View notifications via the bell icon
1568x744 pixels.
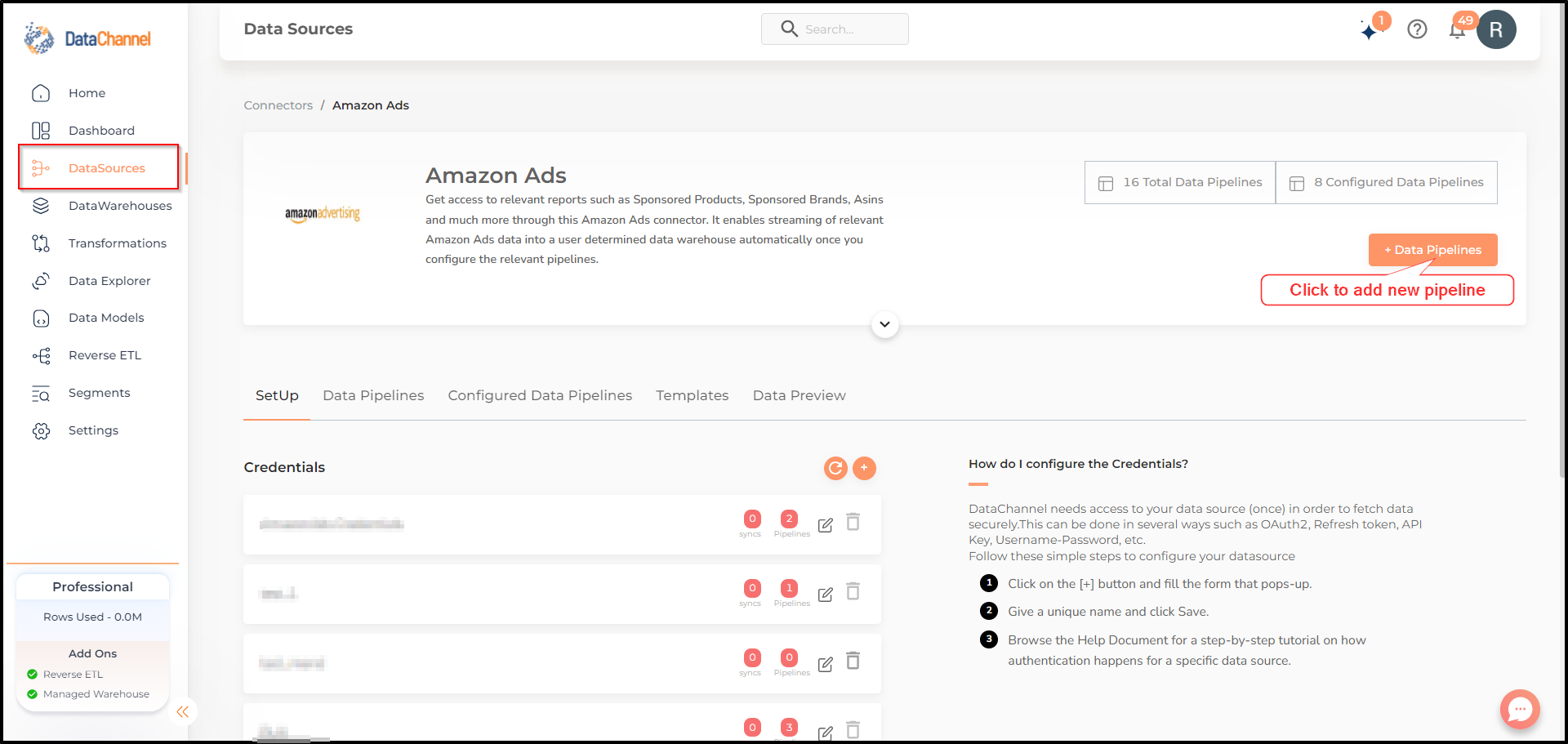(1457, 30)
